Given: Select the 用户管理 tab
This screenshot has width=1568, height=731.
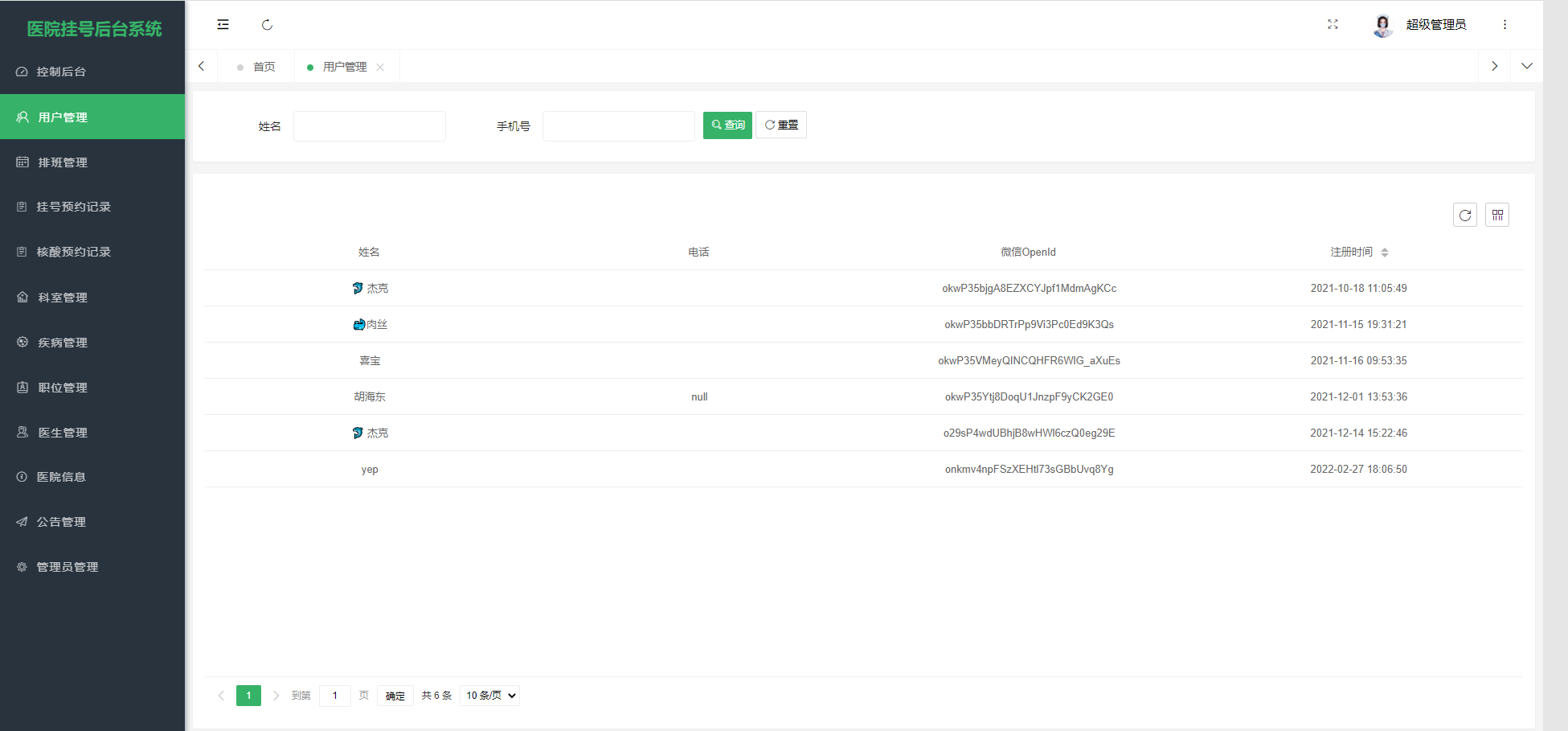Looking at the screenshot, I should pyautogui.click(x=344, y=67).
